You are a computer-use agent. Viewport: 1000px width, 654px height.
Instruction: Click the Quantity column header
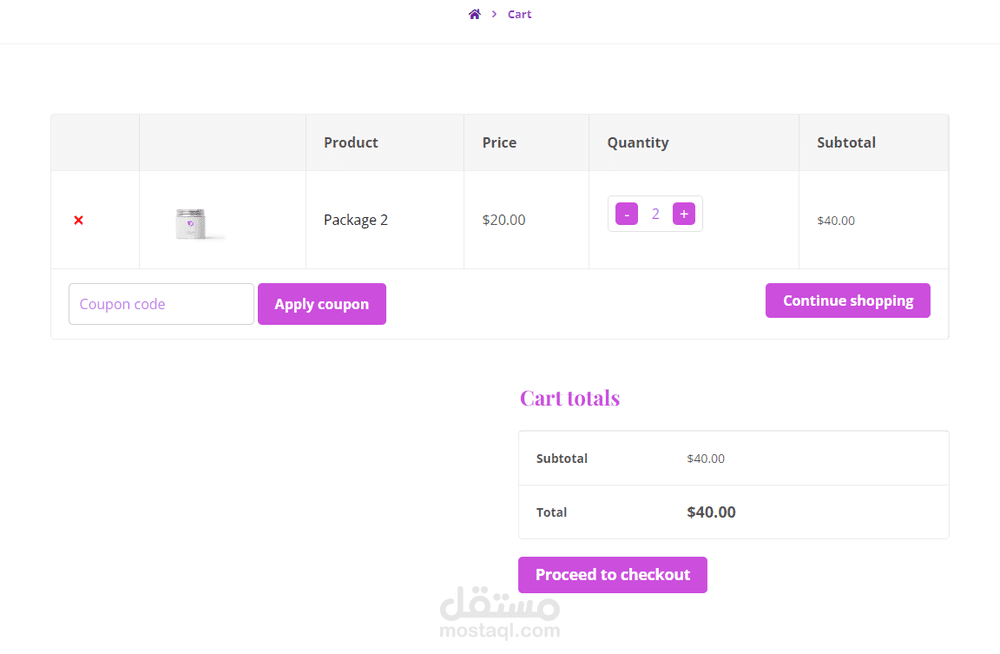click(x=637, y=142)
